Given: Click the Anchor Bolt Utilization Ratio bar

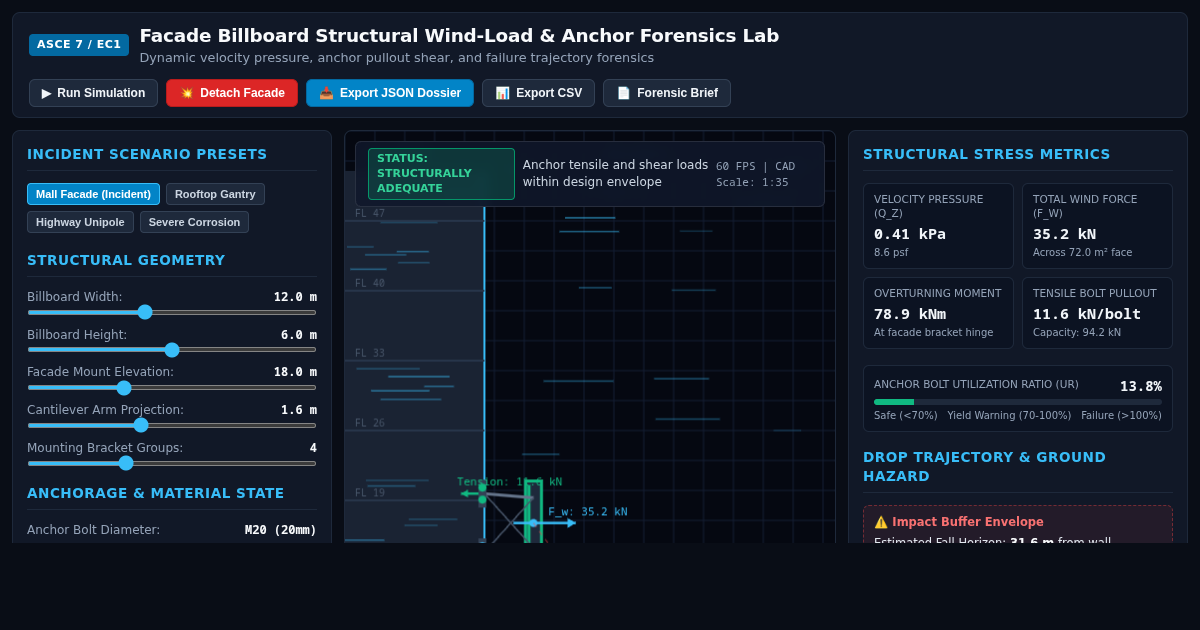Looking at the screenshot, I should coord(1018,402).
